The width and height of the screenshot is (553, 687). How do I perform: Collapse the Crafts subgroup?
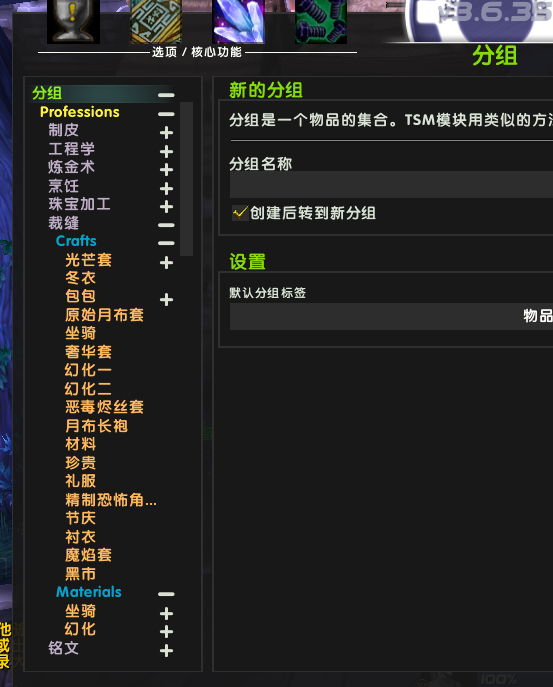pos(166,243)
